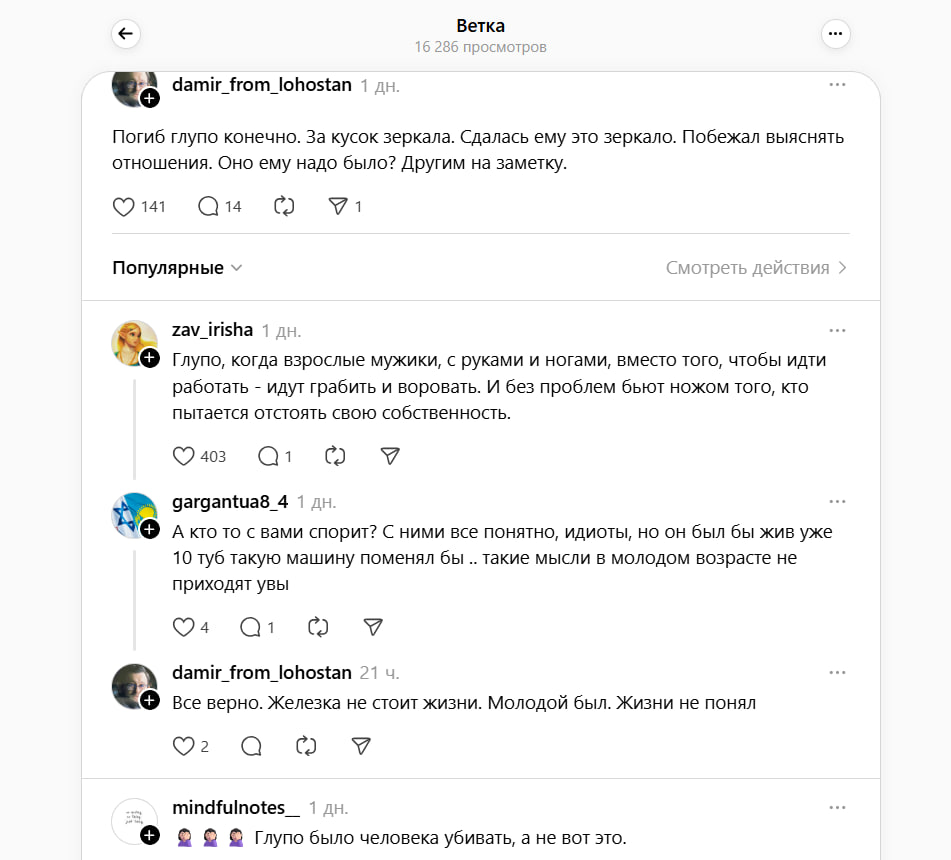Open replies on the main post (14)

(x=208, y=207)
